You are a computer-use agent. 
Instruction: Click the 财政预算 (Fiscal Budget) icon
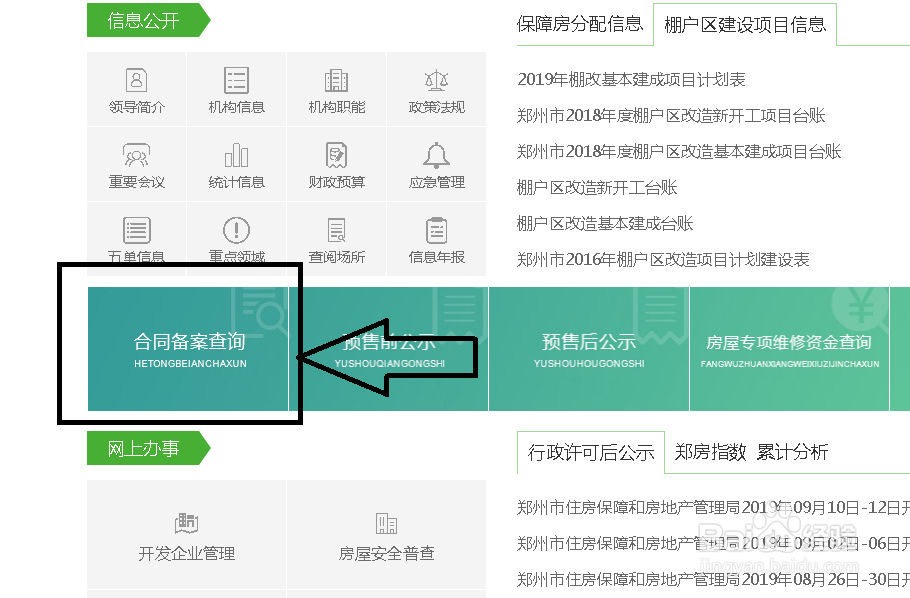(336, 164)
